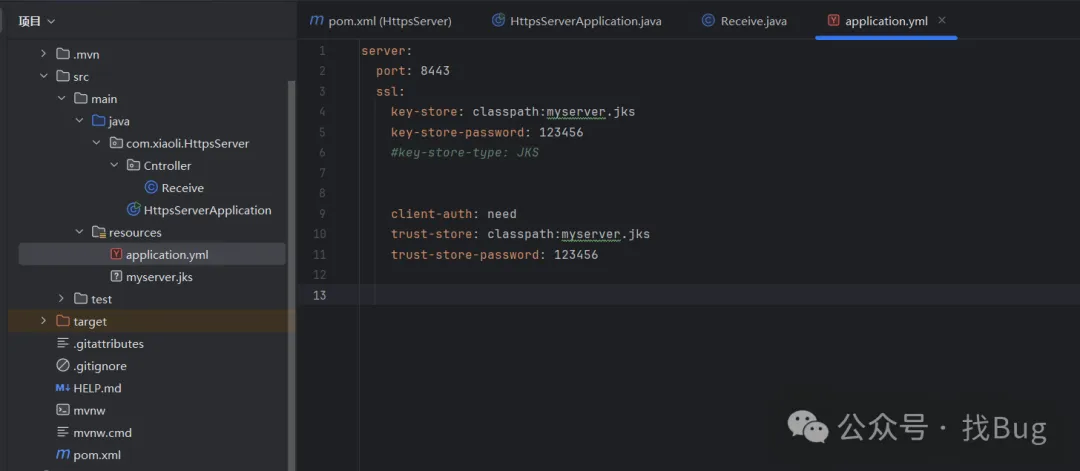Screen dimensions: 1080x471
Task: Click 'trust-store: classpath:myserver.jks' line
Action: pos(520,234)
